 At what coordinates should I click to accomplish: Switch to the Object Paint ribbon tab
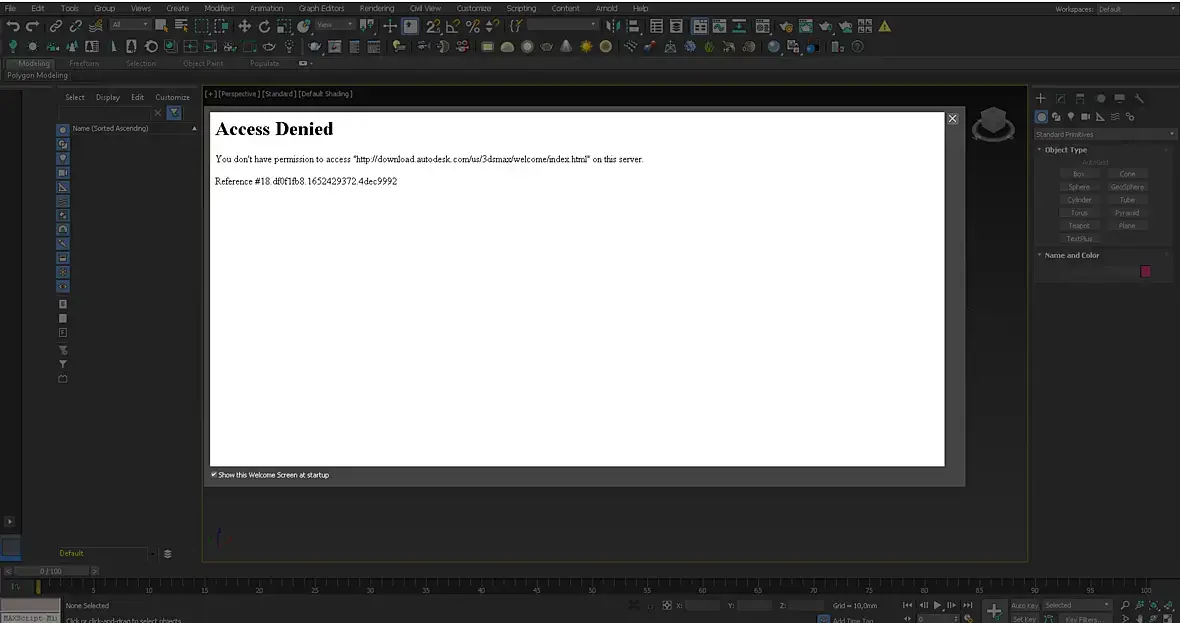coord(203,64)
